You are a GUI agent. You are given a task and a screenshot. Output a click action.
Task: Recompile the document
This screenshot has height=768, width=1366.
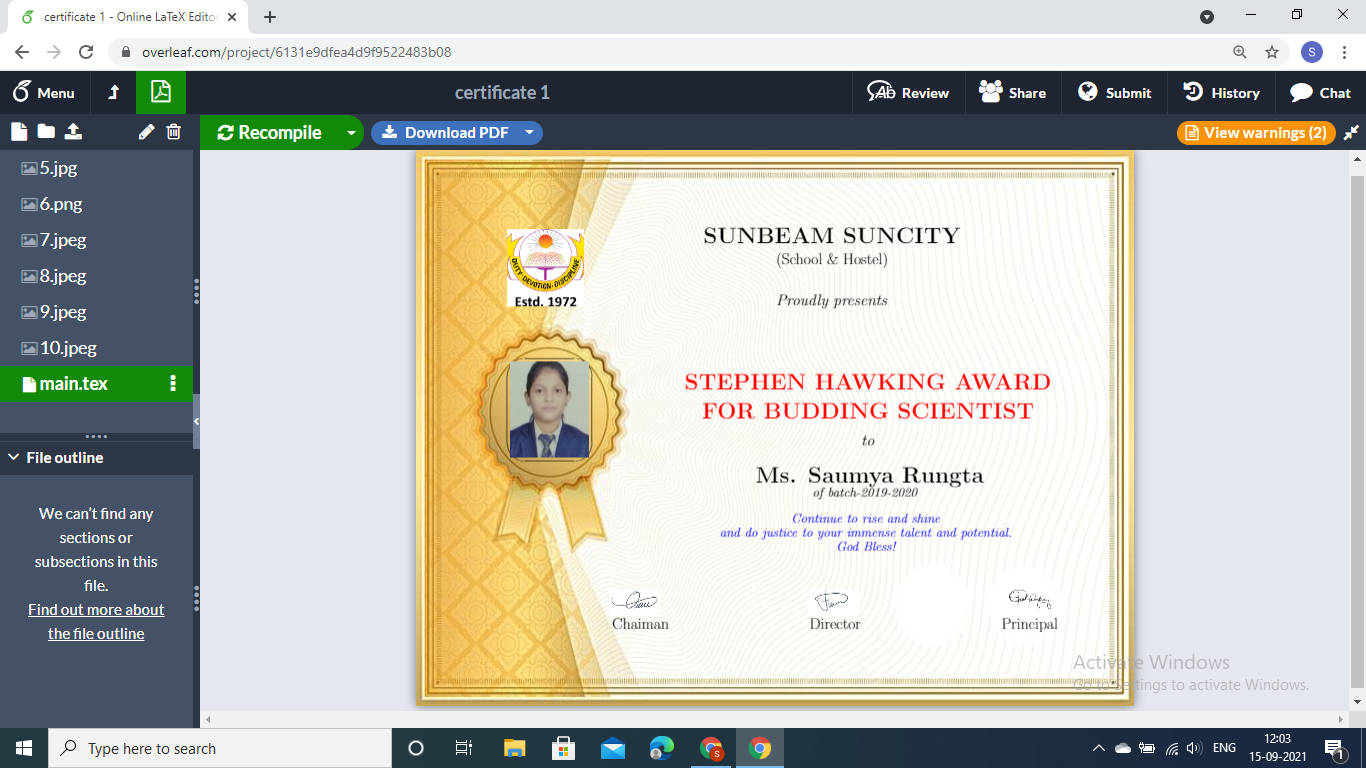tap(269, 132)
